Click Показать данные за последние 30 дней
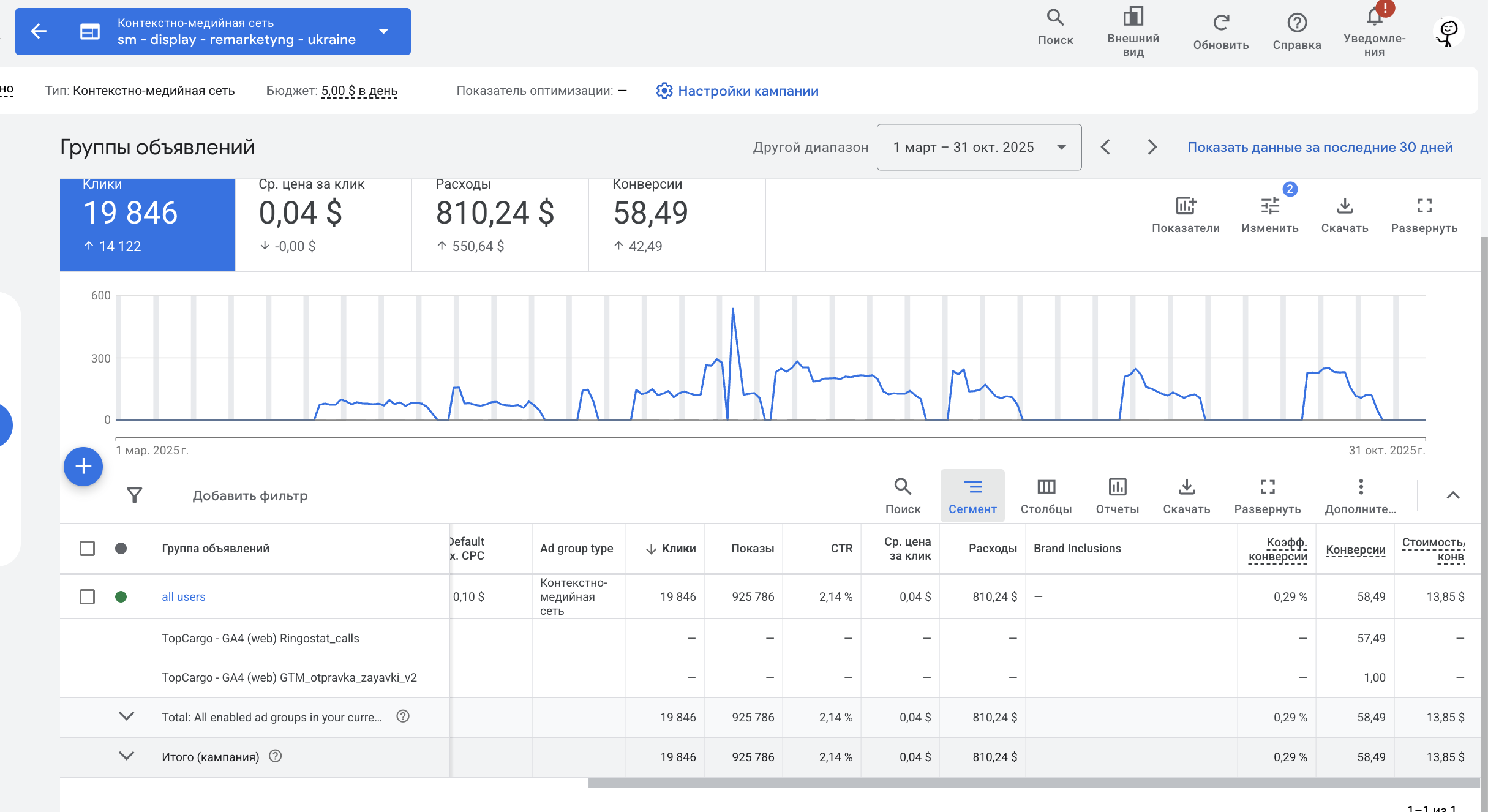The width and height of the screenshot is (1488, 812). 1320,147
